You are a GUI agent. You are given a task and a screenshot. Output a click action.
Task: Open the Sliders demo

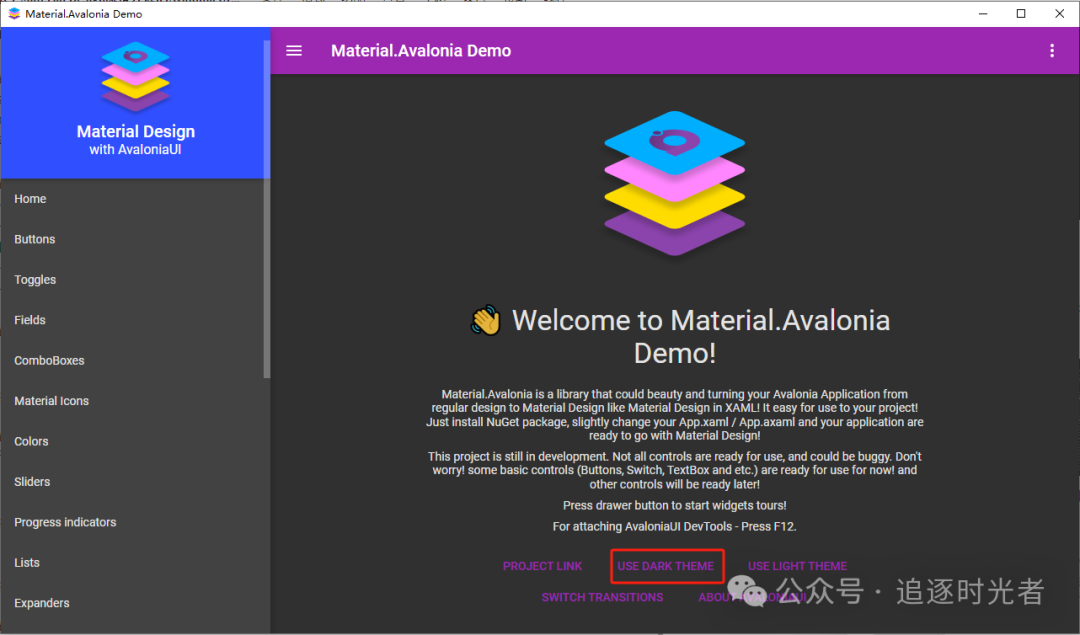click(33, 481)
